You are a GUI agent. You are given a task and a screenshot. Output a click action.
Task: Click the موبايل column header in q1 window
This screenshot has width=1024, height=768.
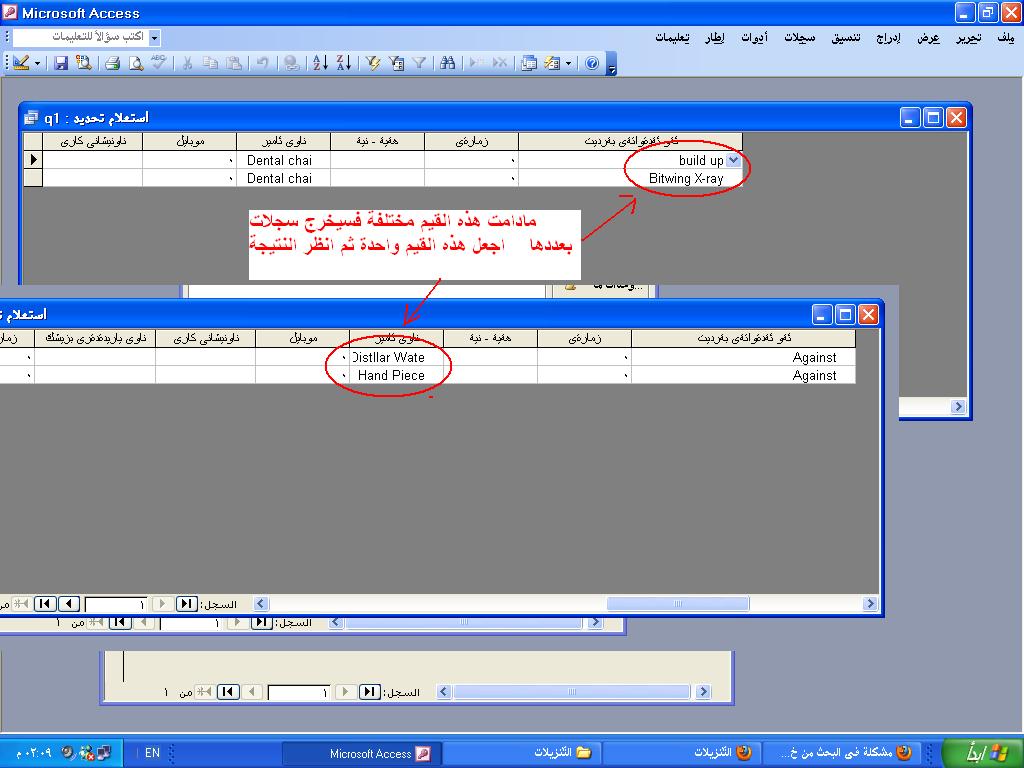(189, 141)
